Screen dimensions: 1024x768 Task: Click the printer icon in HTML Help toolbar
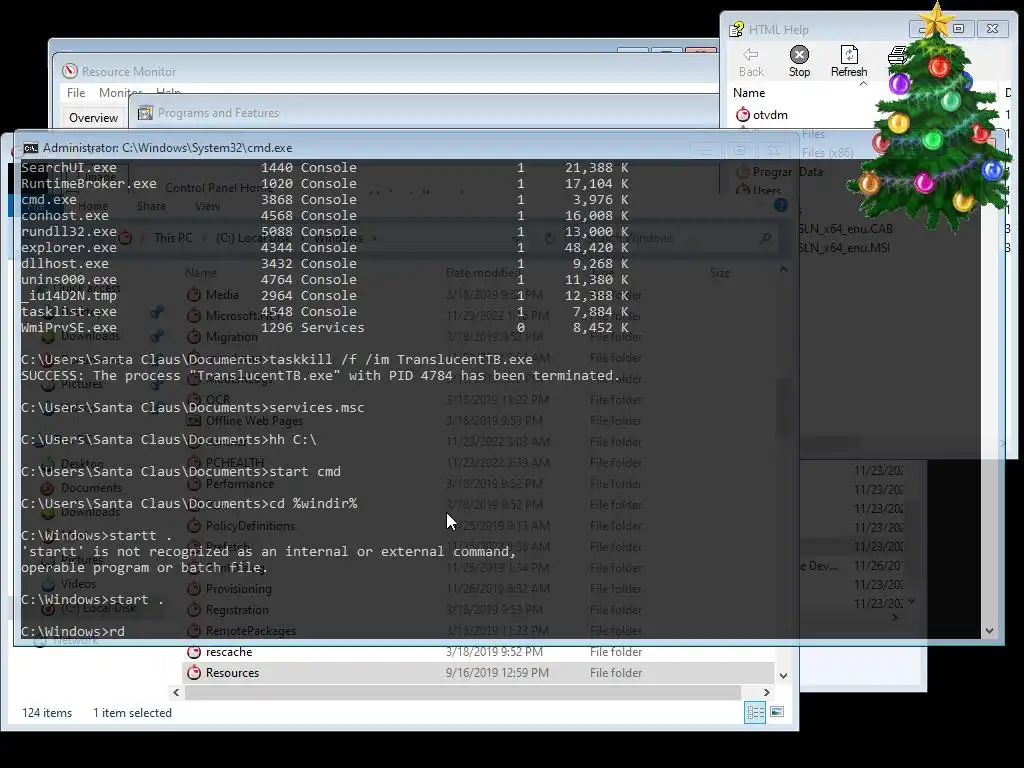point(897,57)
